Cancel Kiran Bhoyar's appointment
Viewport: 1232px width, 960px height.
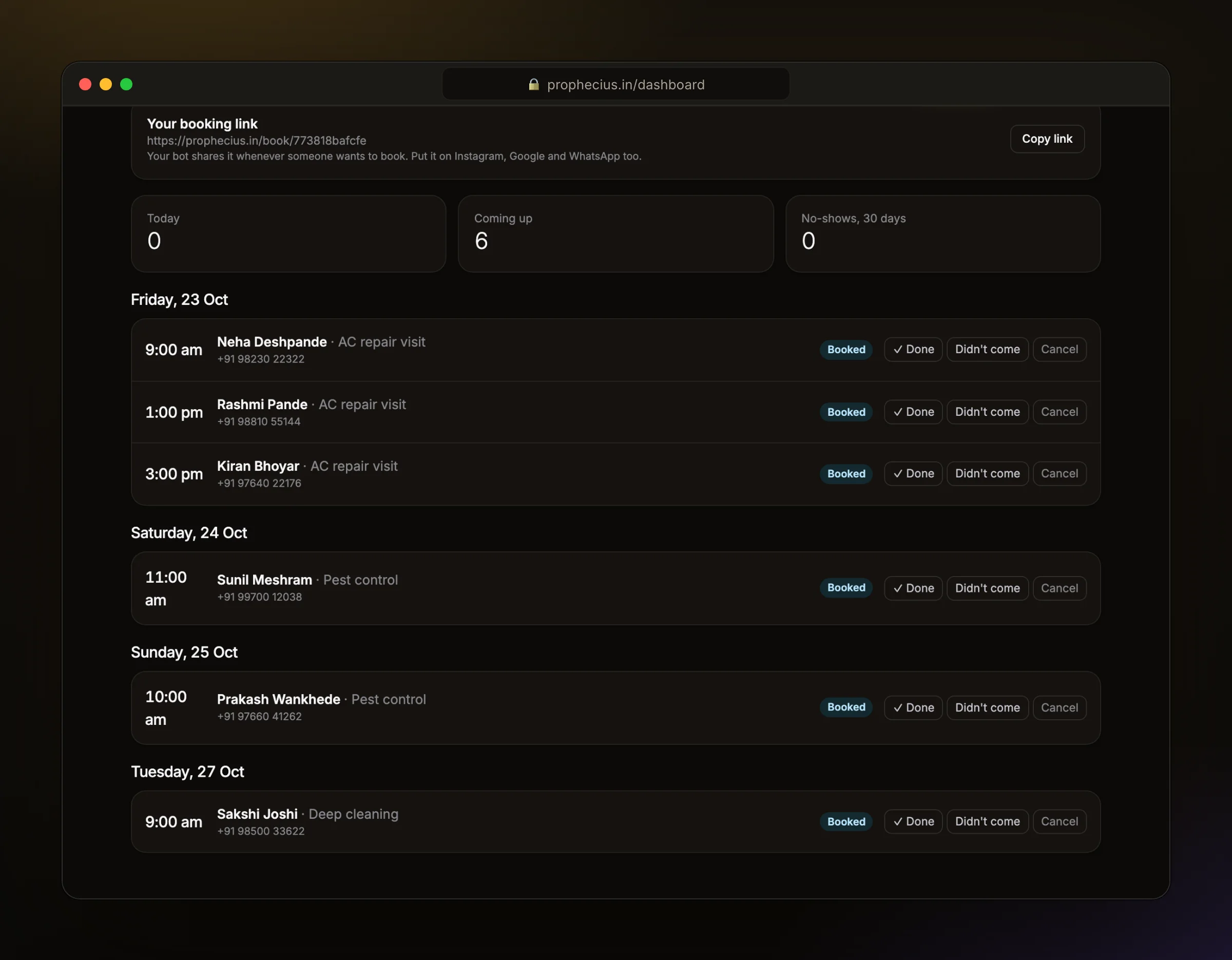point(1059,473)
